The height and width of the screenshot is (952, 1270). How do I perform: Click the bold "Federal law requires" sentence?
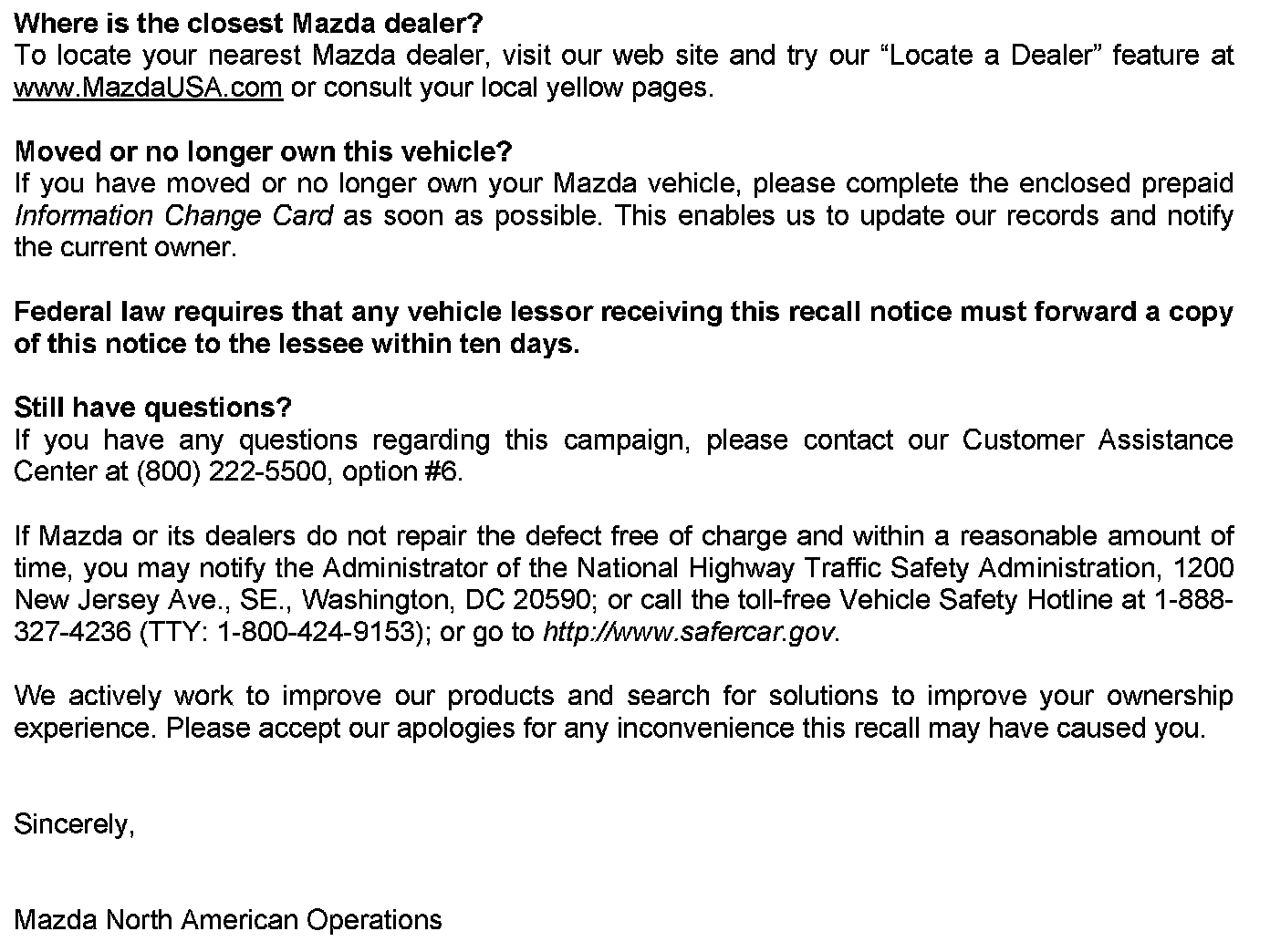pos(623,312)
